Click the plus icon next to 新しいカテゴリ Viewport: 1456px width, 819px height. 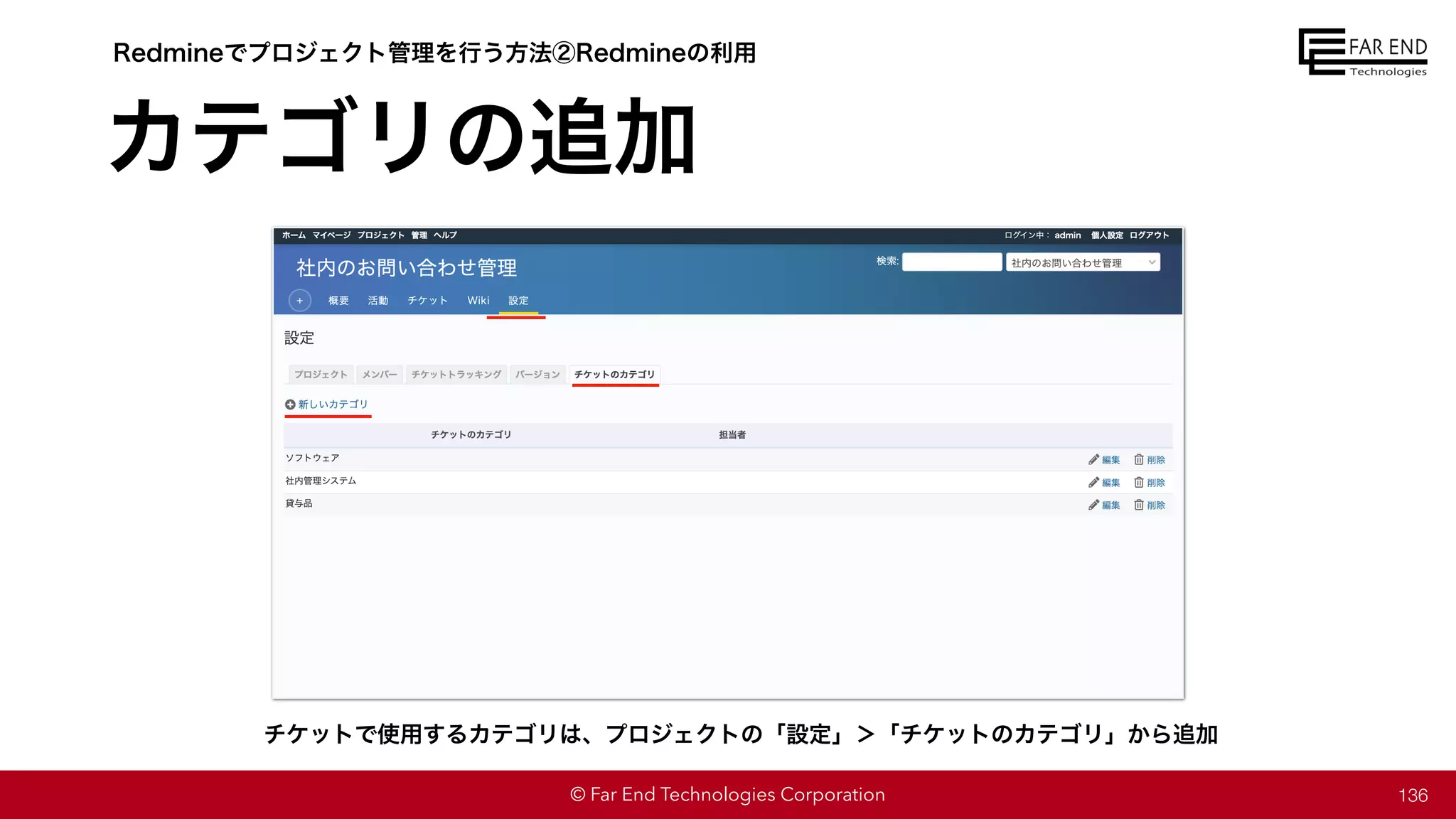[x=290, y=405]
